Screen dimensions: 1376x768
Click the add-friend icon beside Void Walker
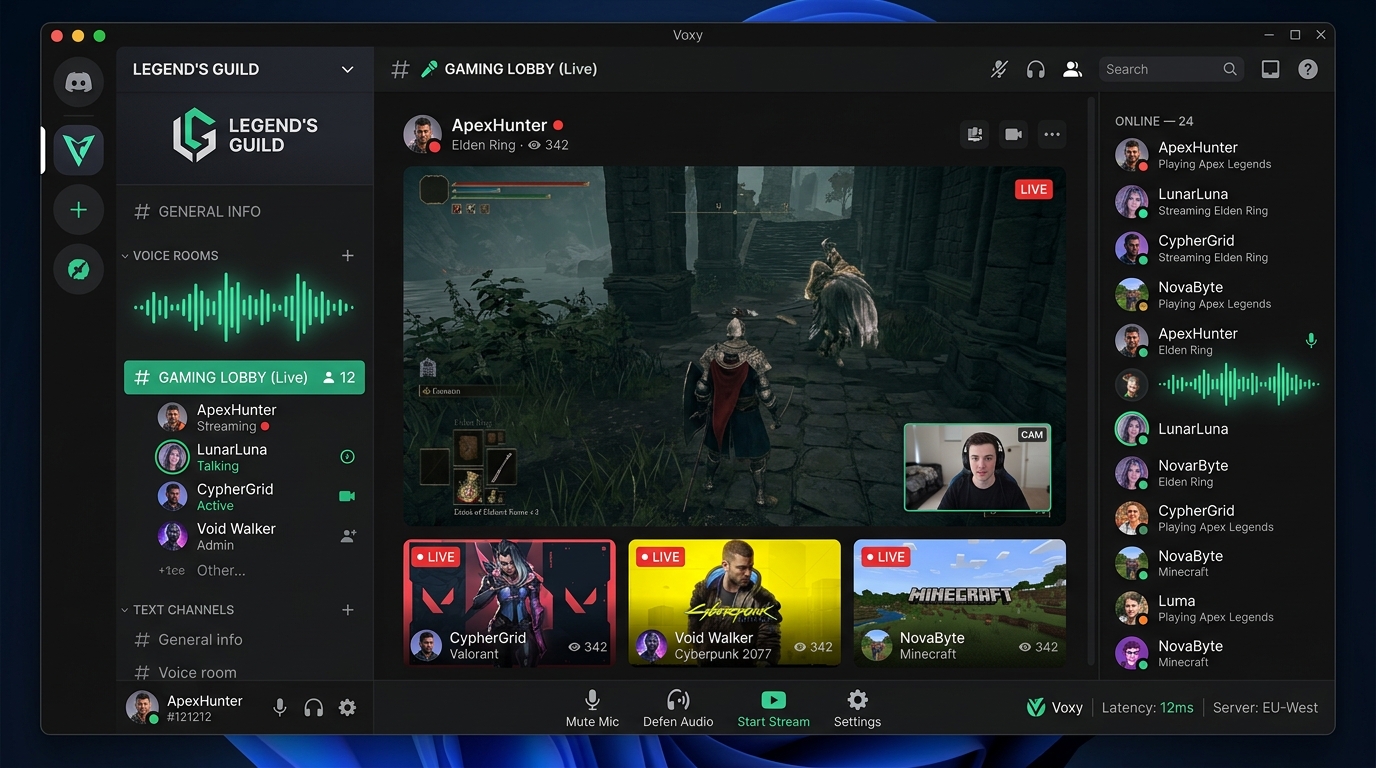coord(348,536)
